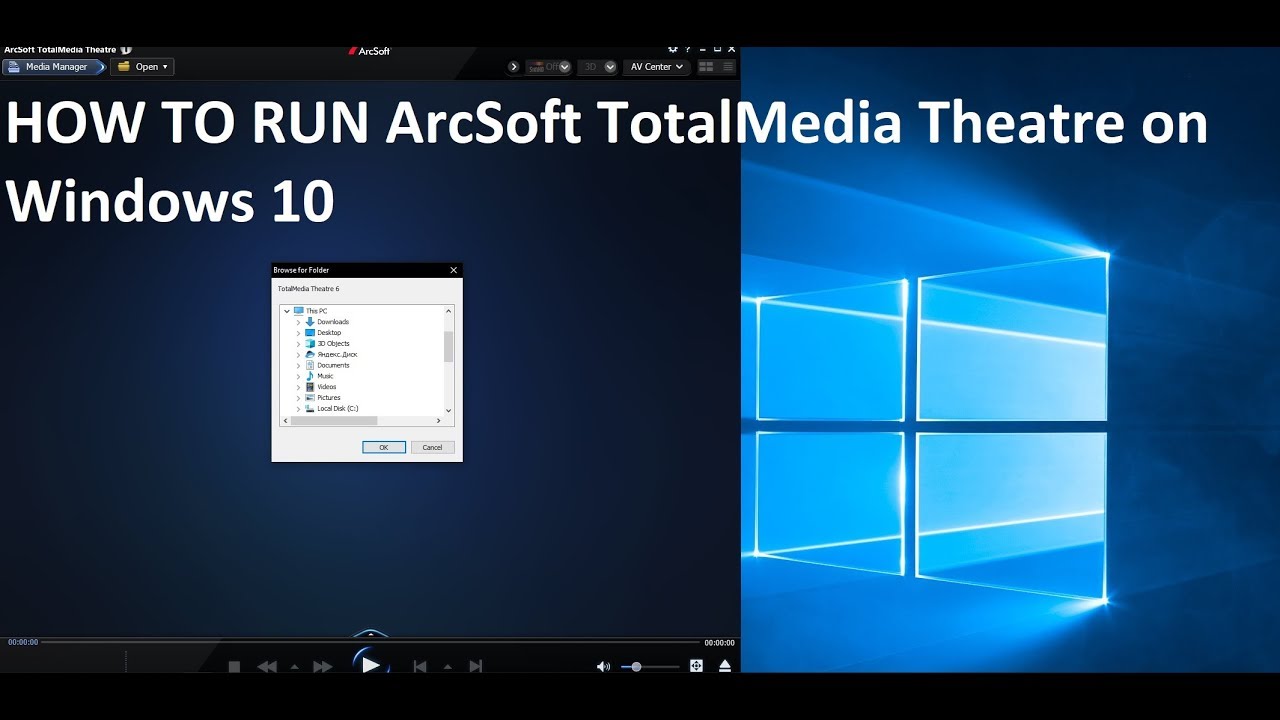The height and width of the screenshot is (720, 1280).
Task: Click the playback seek bar
Action: [x=370, y=642]
